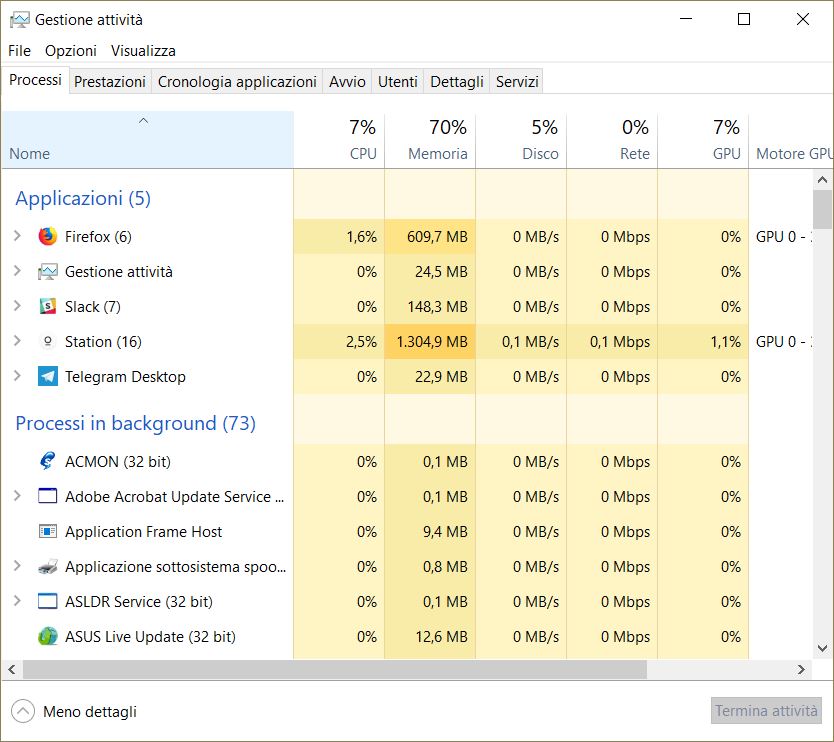Sort by the Motore GPU column header
The height and width of the screenshot is (742, 834).
click(791, 140)
